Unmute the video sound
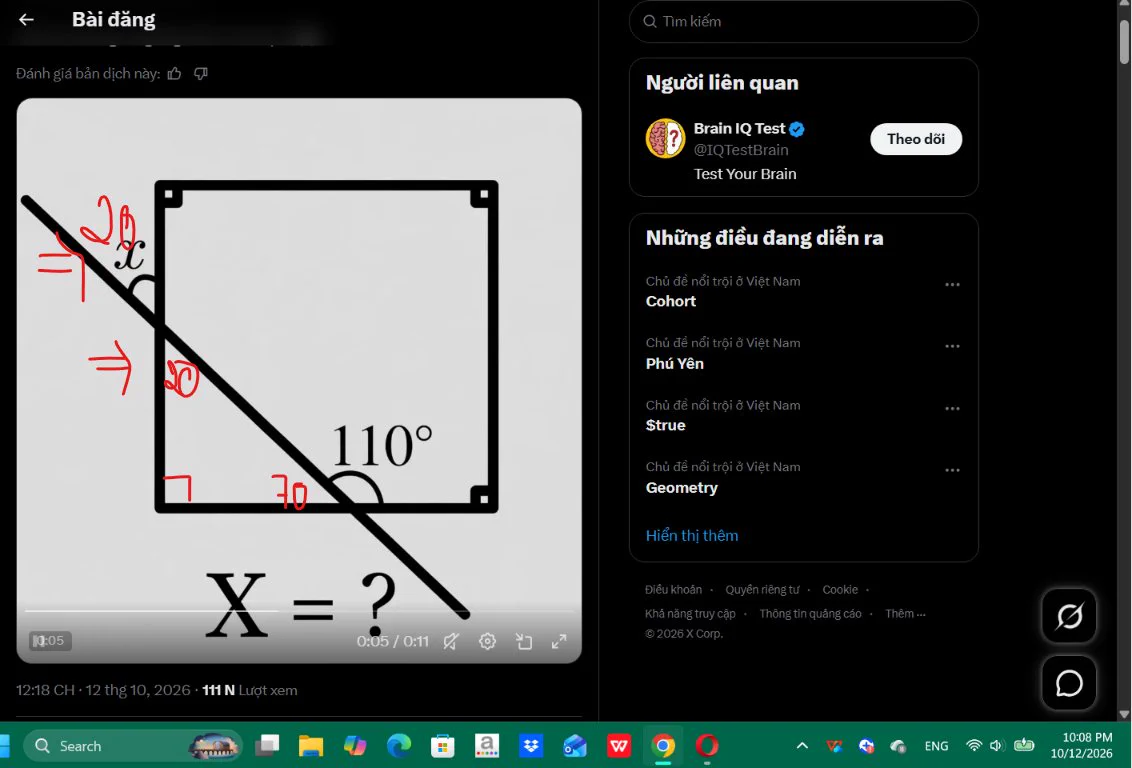The image size is (1132, 768). pyautogui.click(x=451, y=641)
